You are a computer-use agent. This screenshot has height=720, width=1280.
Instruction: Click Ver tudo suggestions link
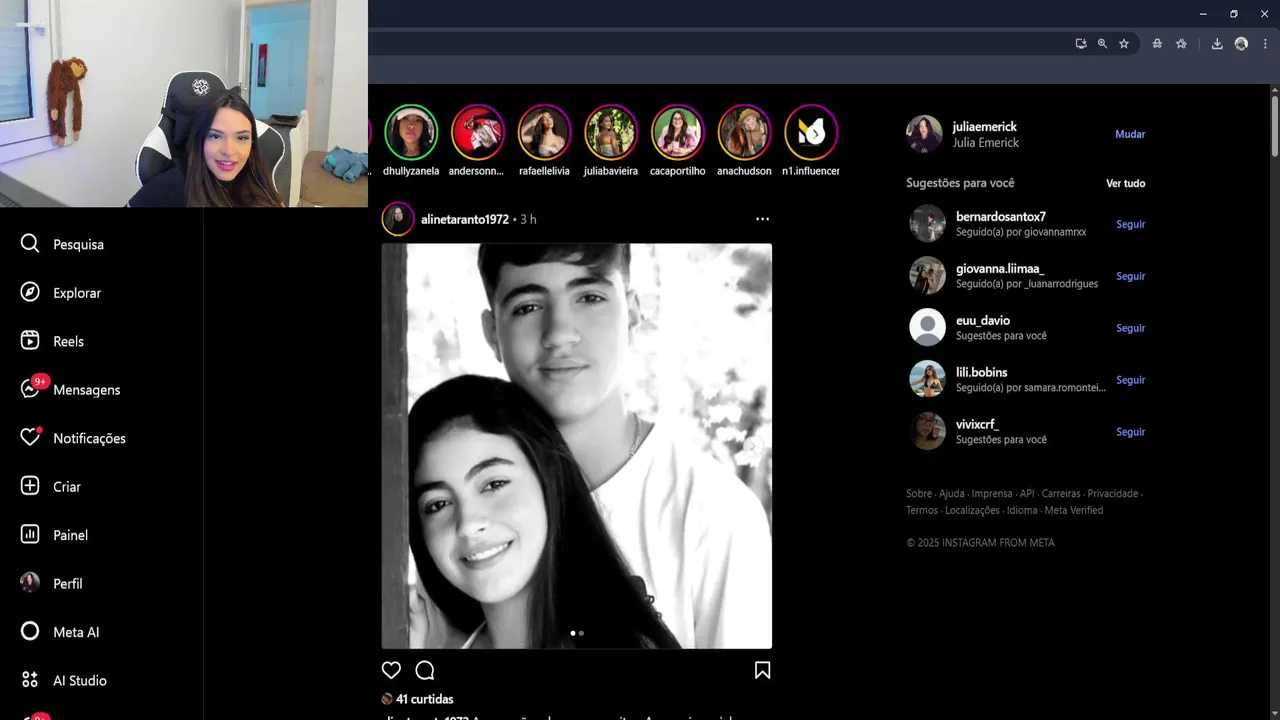coord(1126,183)
